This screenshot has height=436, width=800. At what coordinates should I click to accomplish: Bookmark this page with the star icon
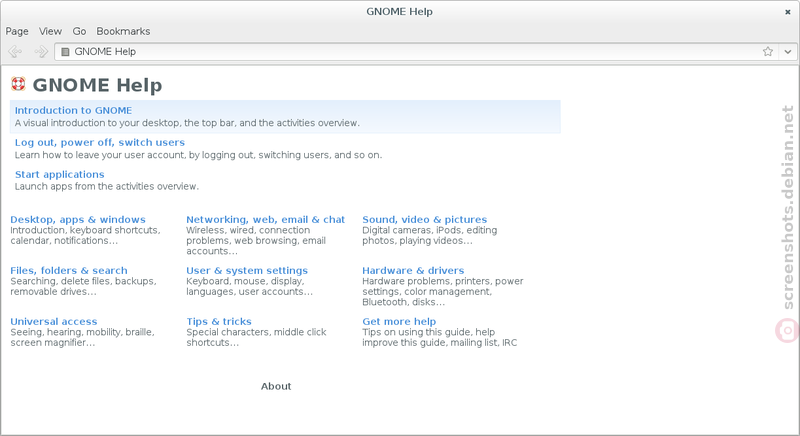tap(768, 52)
